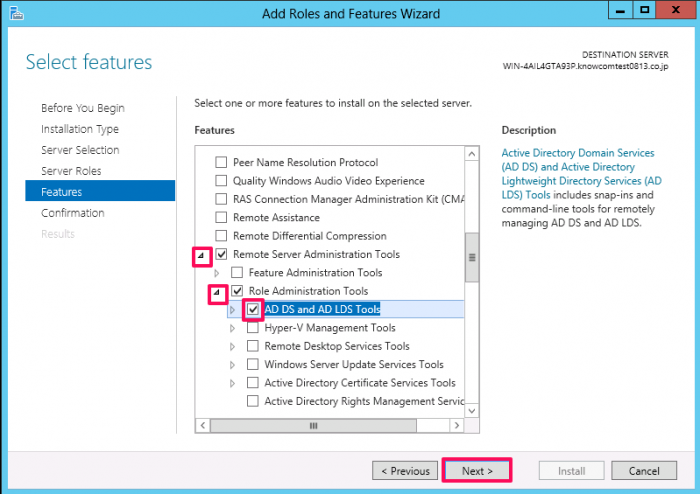Screen dimensions: 700x494
Task: Check RAS Connection Manager Administration Kit
Action: coord(221,199)
